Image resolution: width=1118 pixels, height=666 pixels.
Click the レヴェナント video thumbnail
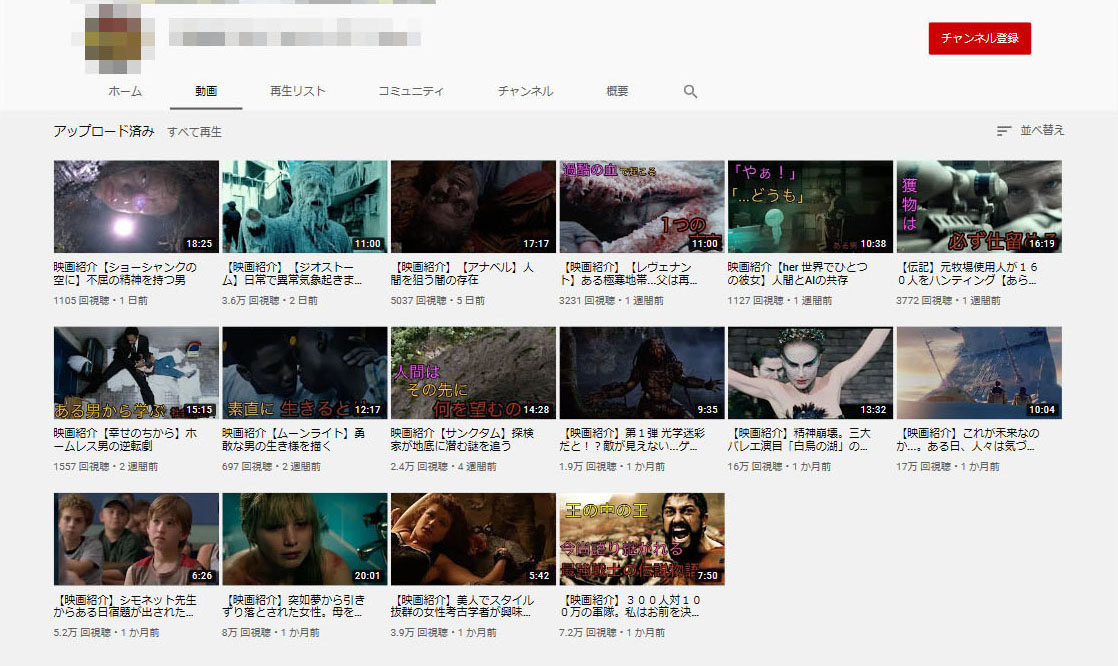point(641,206)
